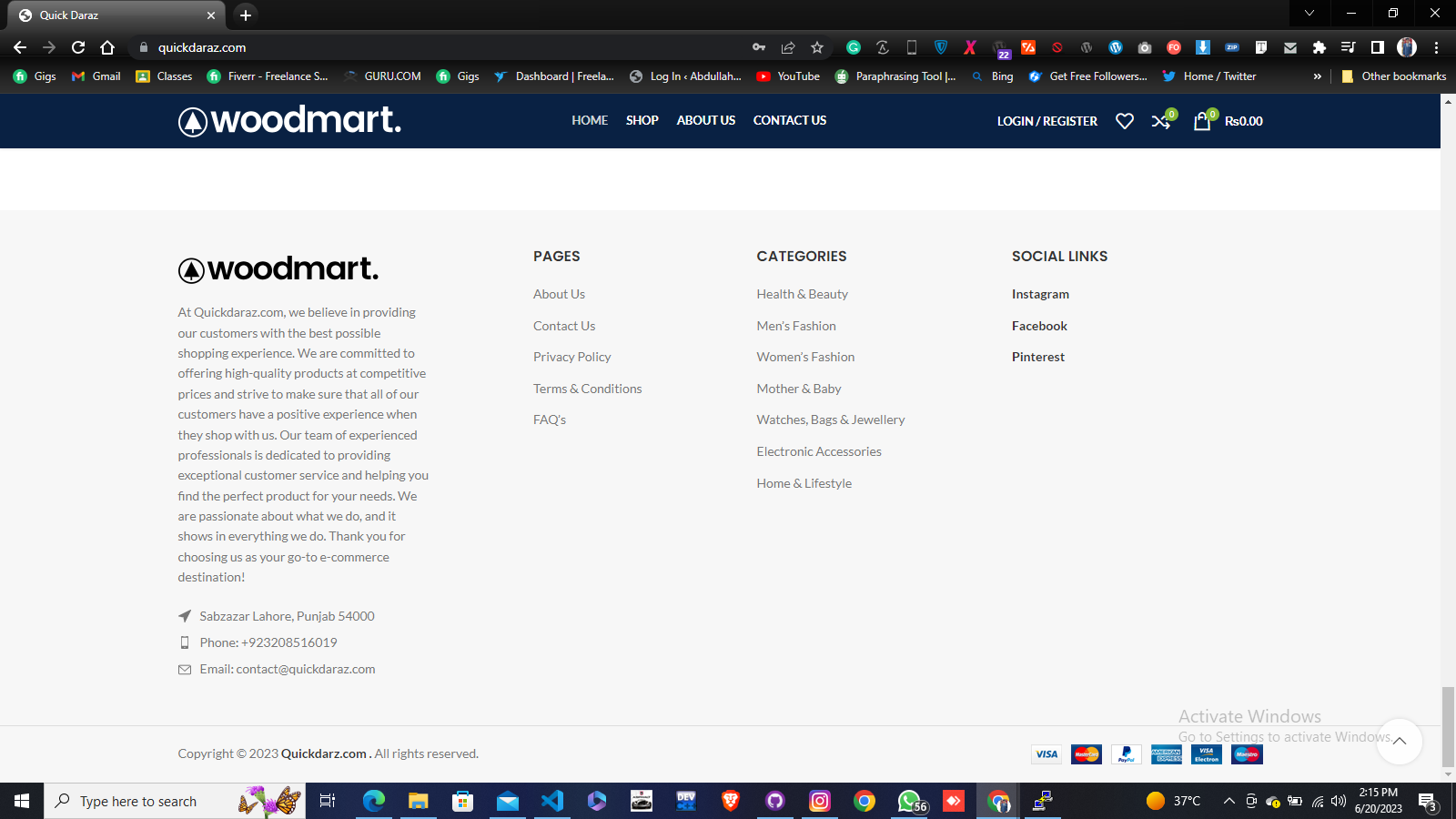Open Brave browser from the taskbar
Viewport: 1456px width, 819px height.
[x=731, y=801]
